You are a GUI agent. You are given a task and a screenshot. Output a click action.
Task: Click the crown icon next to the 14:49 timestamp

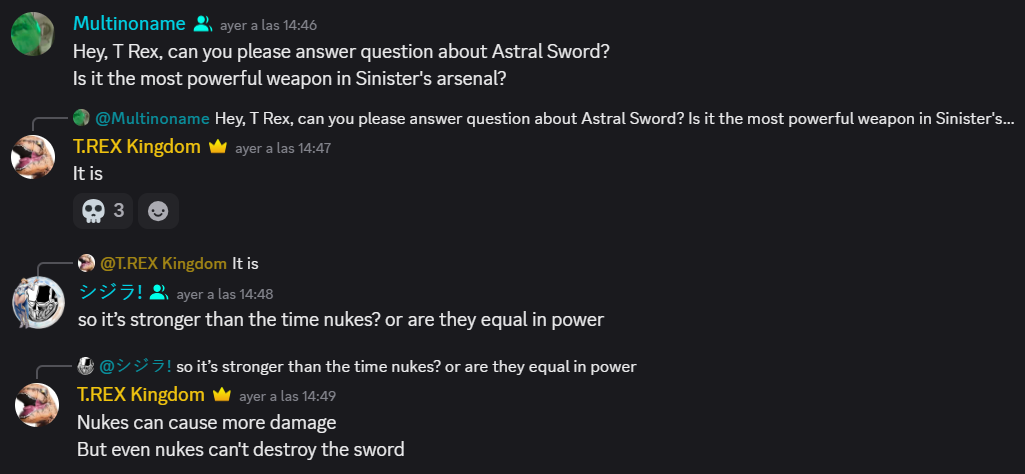point(222,395)
